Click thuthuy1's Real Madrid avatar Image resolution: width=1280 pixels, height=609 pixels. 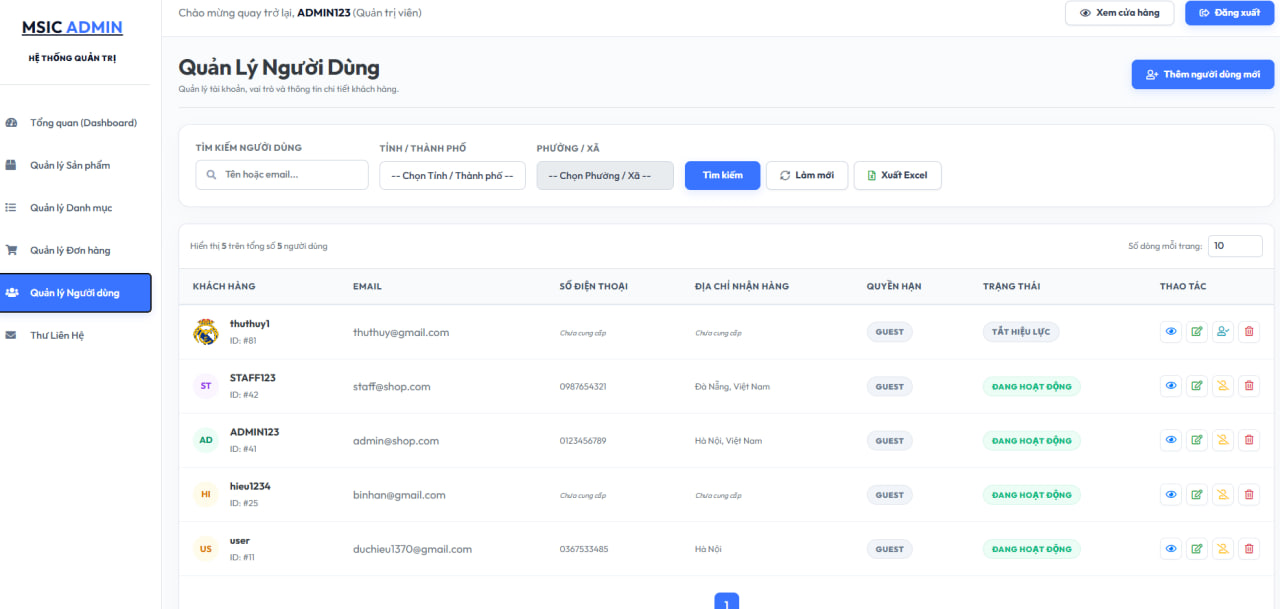click(206, 332)
